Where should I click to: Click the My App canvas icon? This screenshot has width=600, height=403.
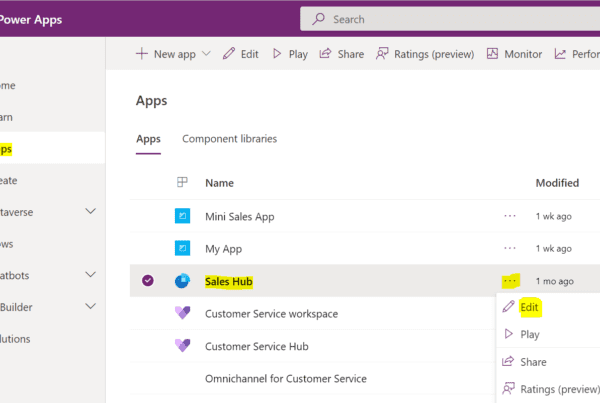[182, 248]
